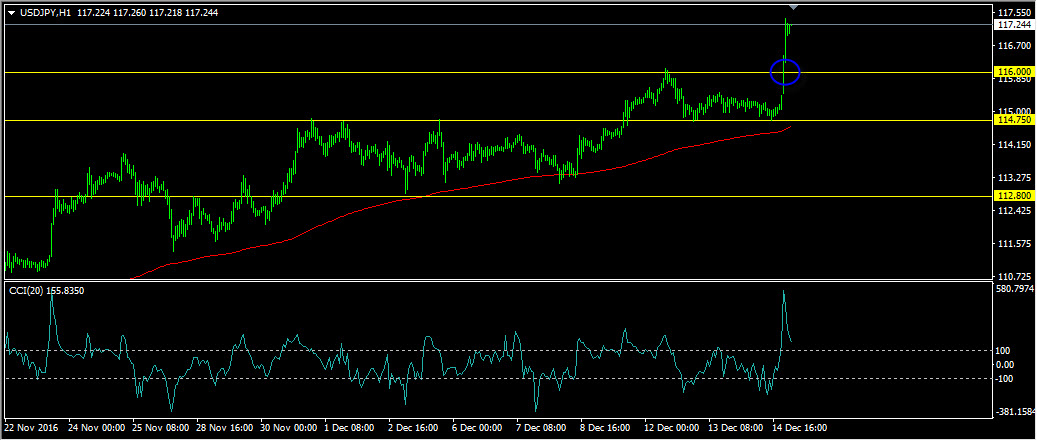
Task: Click the 117.550 price scale value
Action: click(1016, 13)
